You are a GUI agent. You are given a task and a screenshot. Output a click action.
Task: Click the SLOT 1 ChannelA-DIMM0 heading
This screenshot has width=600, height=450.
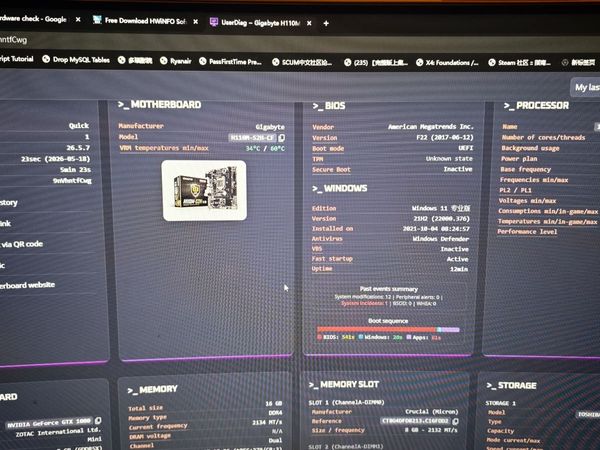pyautogui.click(x=347, y=402)
